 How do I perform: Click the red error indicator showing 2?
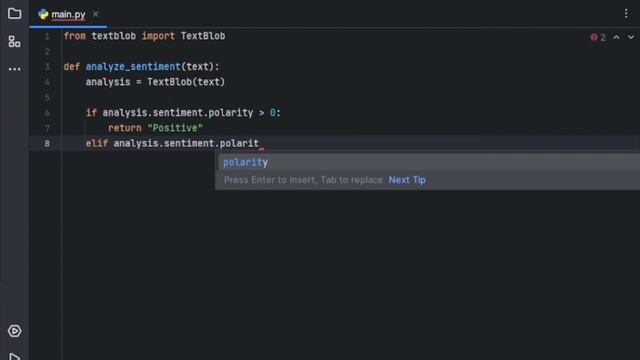(x=598, y=37)
